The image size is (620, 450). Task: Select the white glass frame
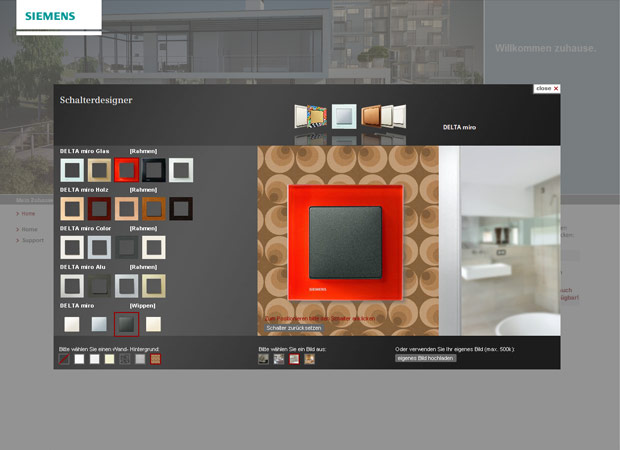tap(181, 170)
